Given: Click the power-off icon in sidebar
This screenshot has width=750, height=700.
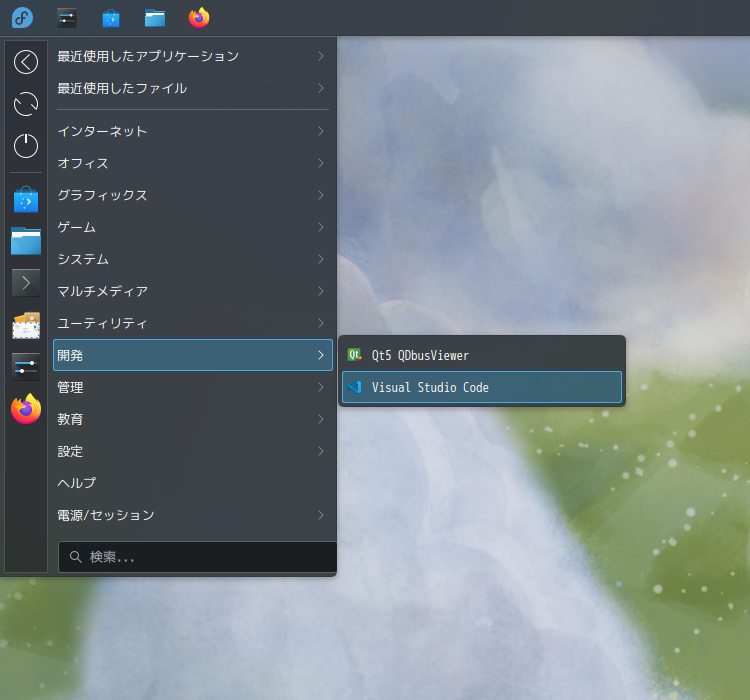Looking at the screenshot, I should tap(26, 145).
